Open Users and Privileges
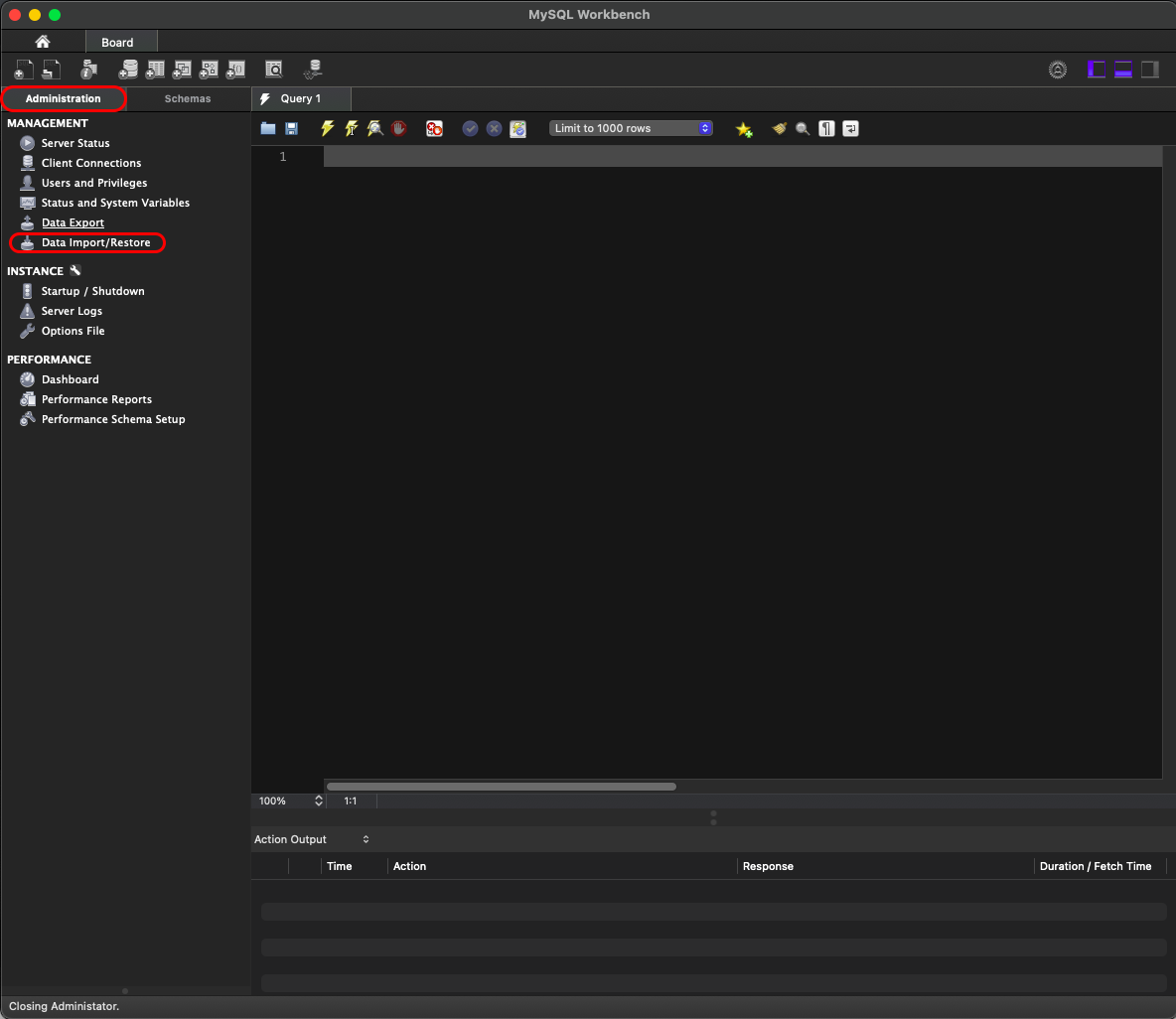 [94, 183]
